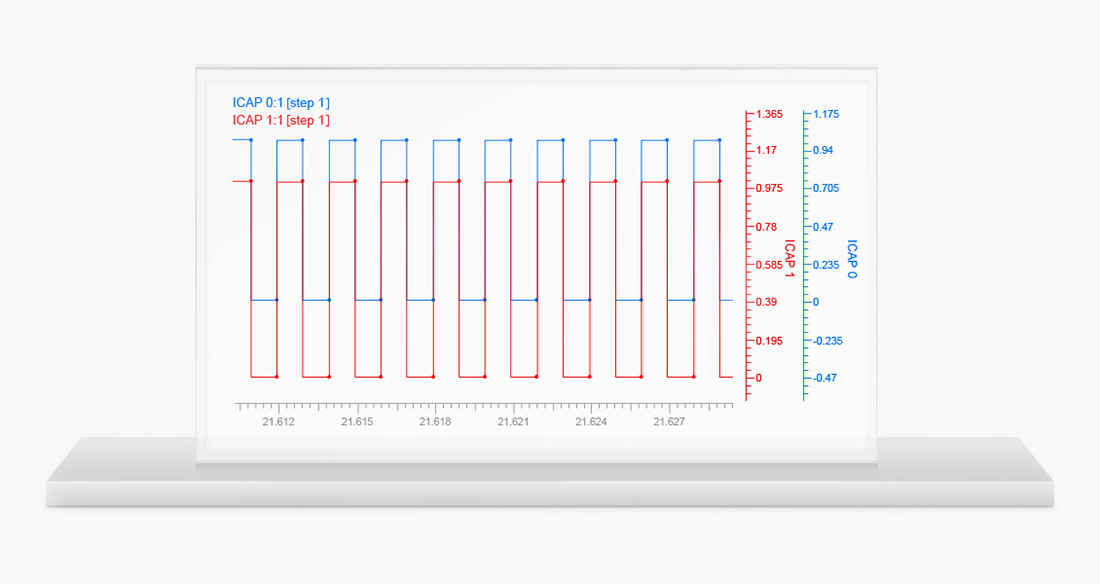
Task: Click the 21.624 time axis label
Action: coord(591,423)
